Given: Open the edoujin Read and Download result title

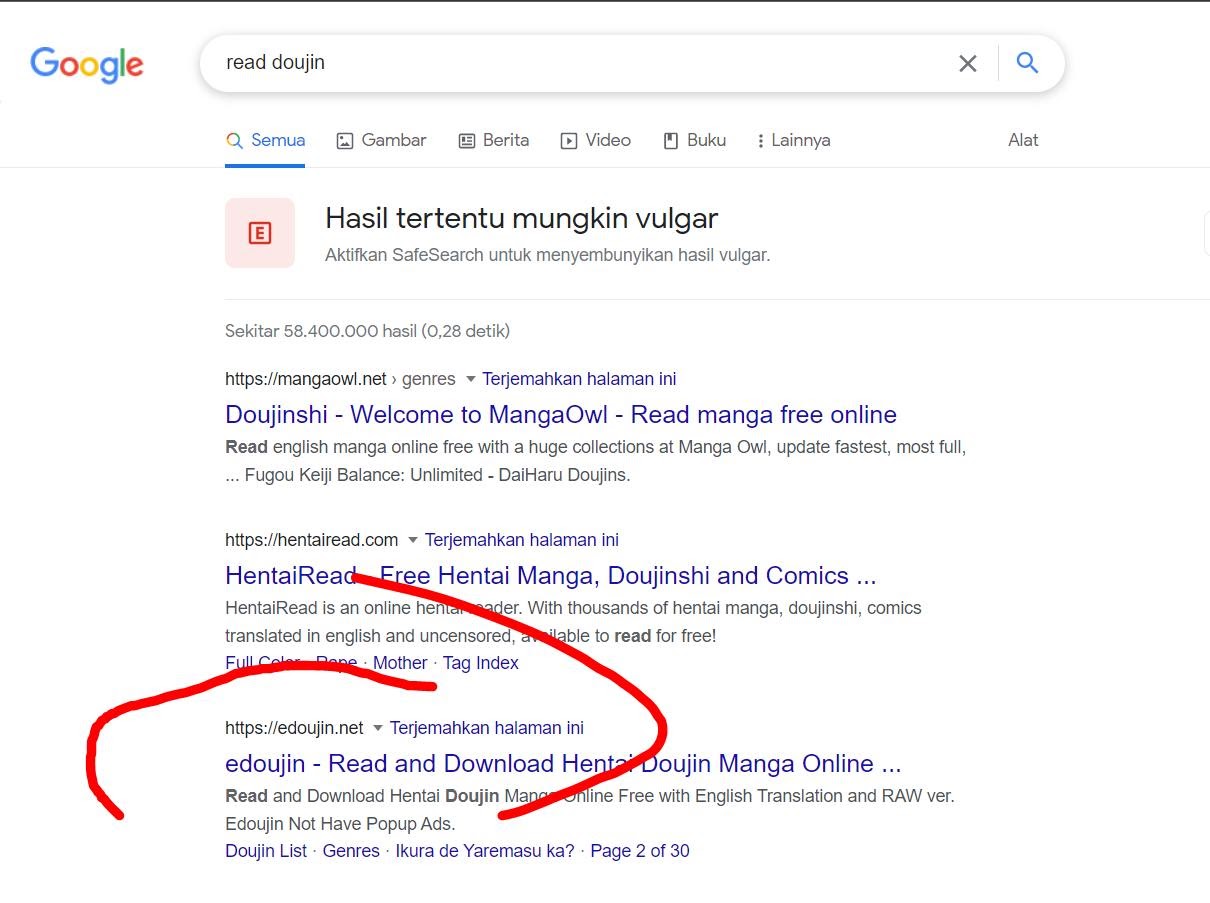Looking at the screenshot, I should point(563,763).
